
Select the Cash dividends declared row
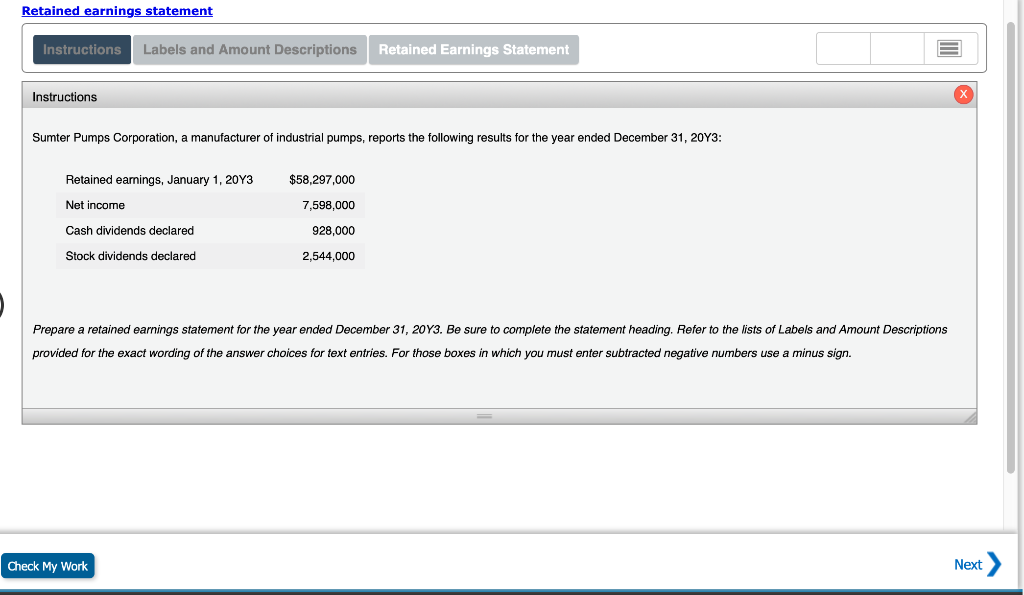pyautogui.click(x=130, y=230)
